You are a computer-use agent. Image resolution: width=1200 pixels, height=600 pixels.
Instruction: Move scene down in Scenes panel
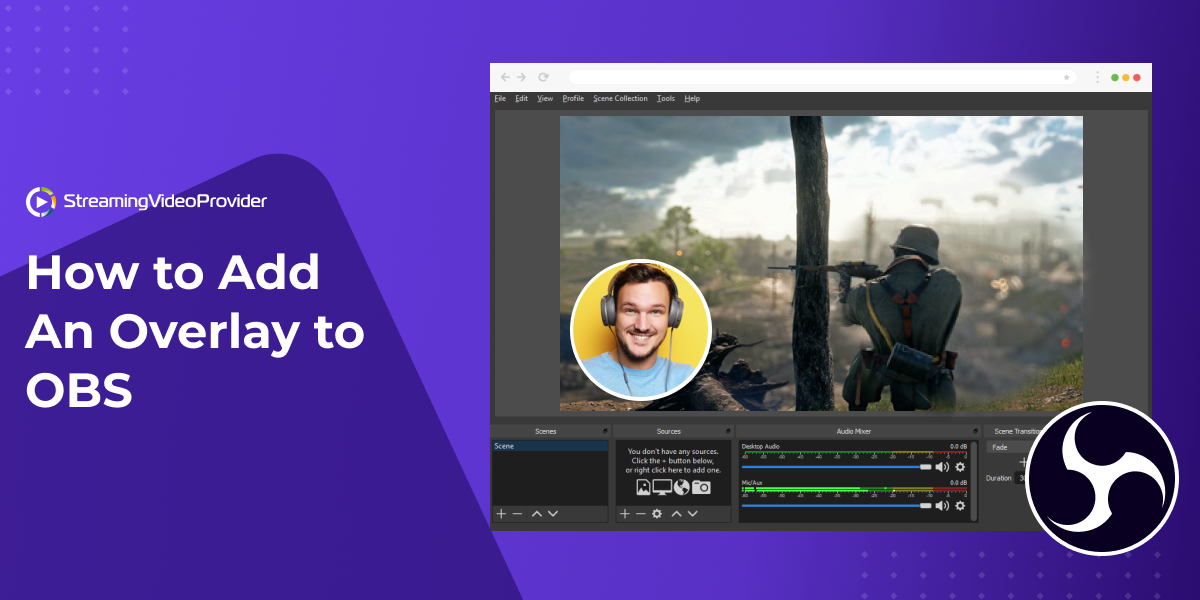click(x=553, y=513)
